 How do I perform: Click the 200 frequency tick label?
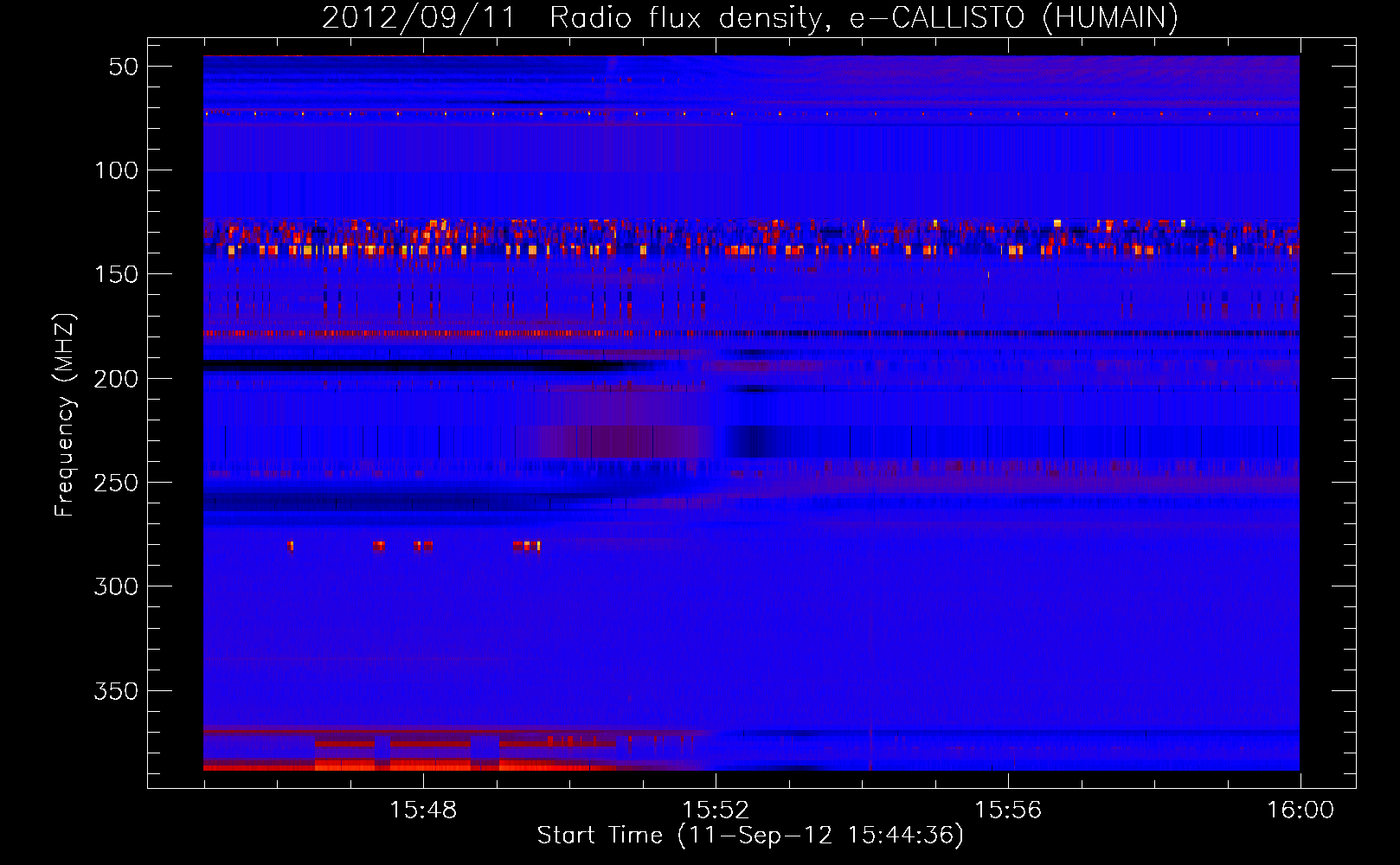click(x=117, y=379)
